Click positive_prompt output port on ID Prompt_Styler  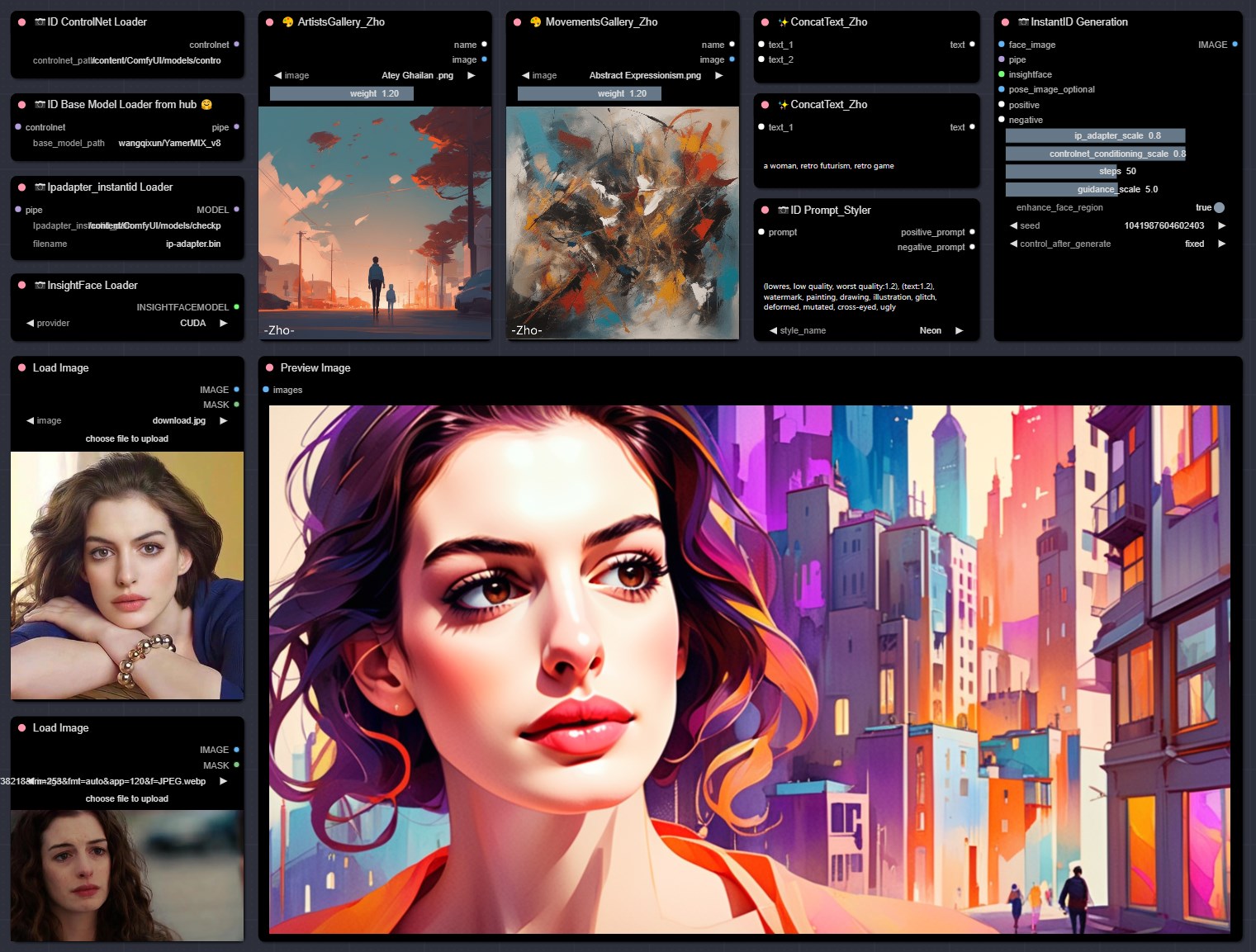click(972, 232)
